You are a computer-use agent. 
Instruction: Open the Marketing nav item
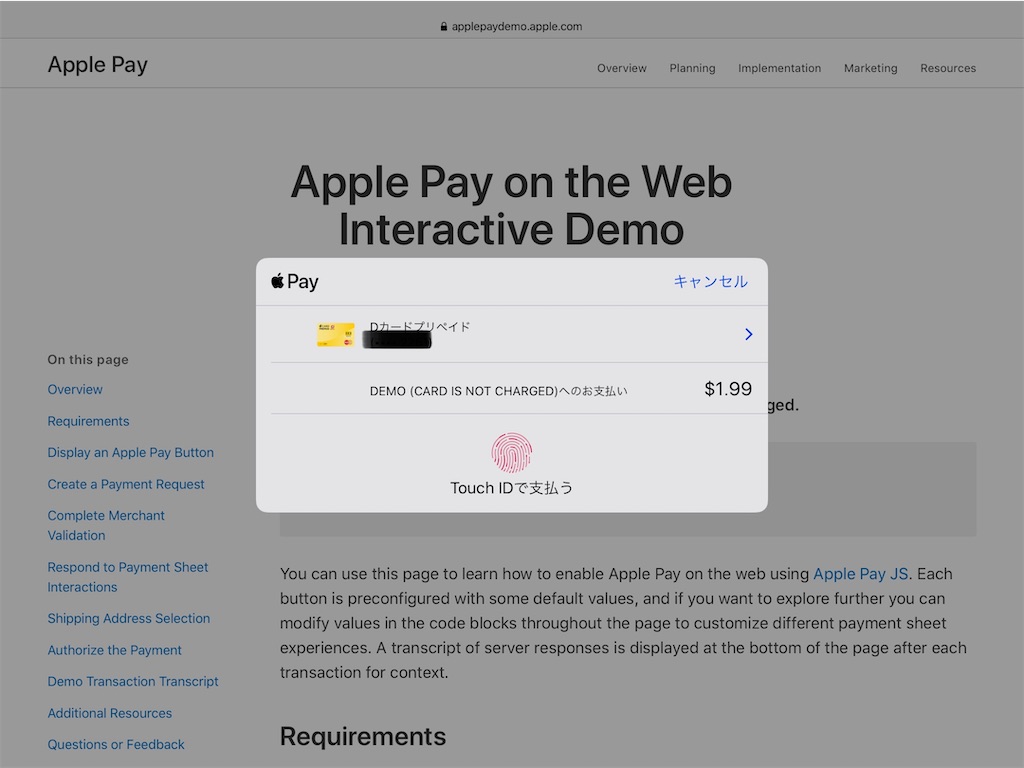tap(871, 68)
